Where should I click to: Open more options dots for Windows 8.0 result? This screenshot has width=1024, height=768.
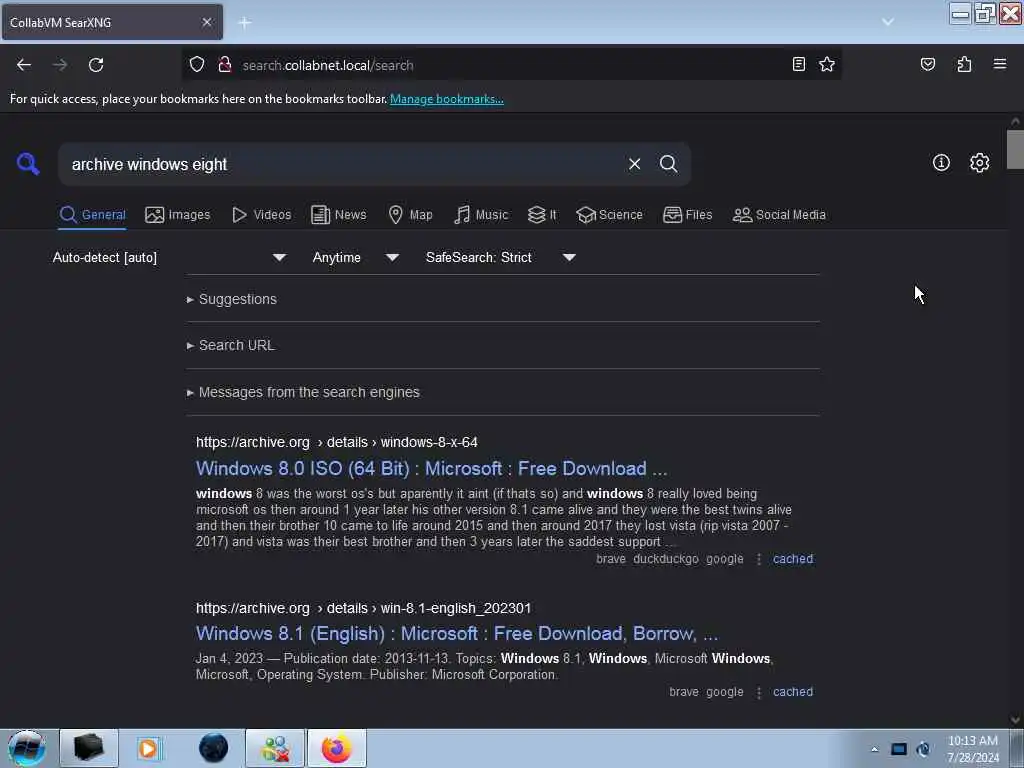758,559
